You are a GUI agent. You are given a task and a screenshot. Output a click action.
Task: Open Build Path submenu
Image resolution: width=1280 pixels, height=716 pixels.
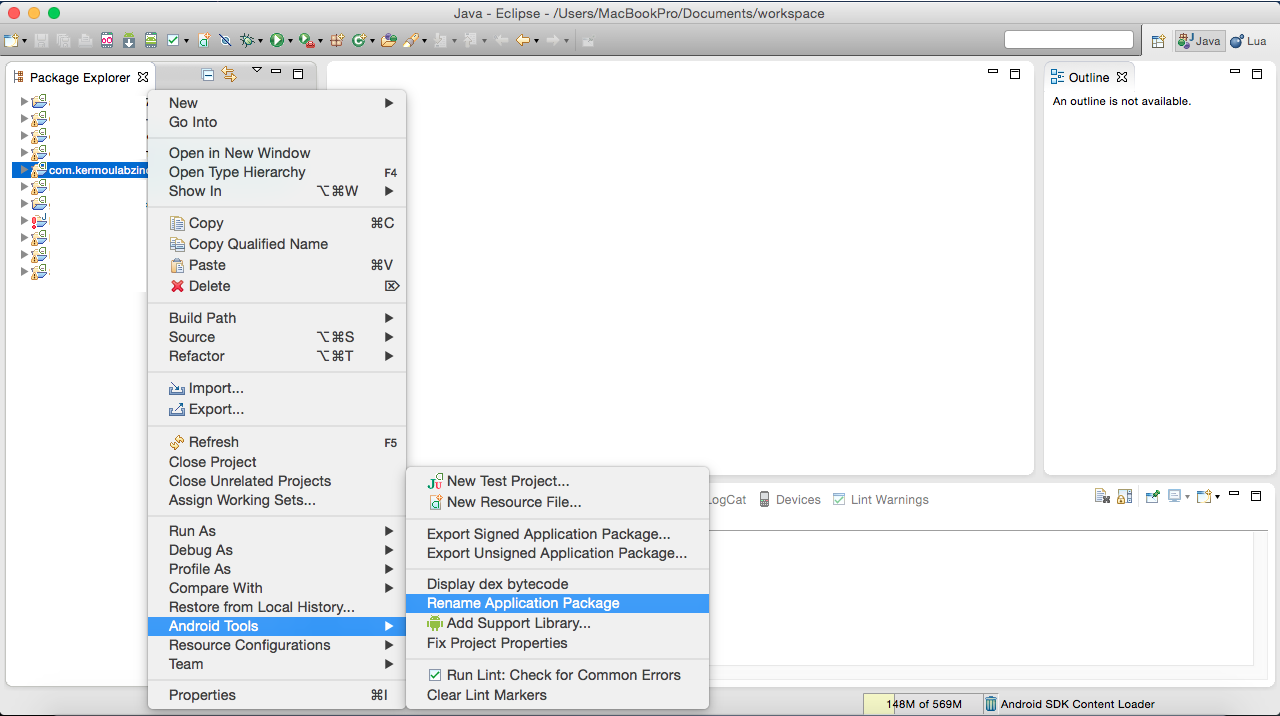coord(277,318)
